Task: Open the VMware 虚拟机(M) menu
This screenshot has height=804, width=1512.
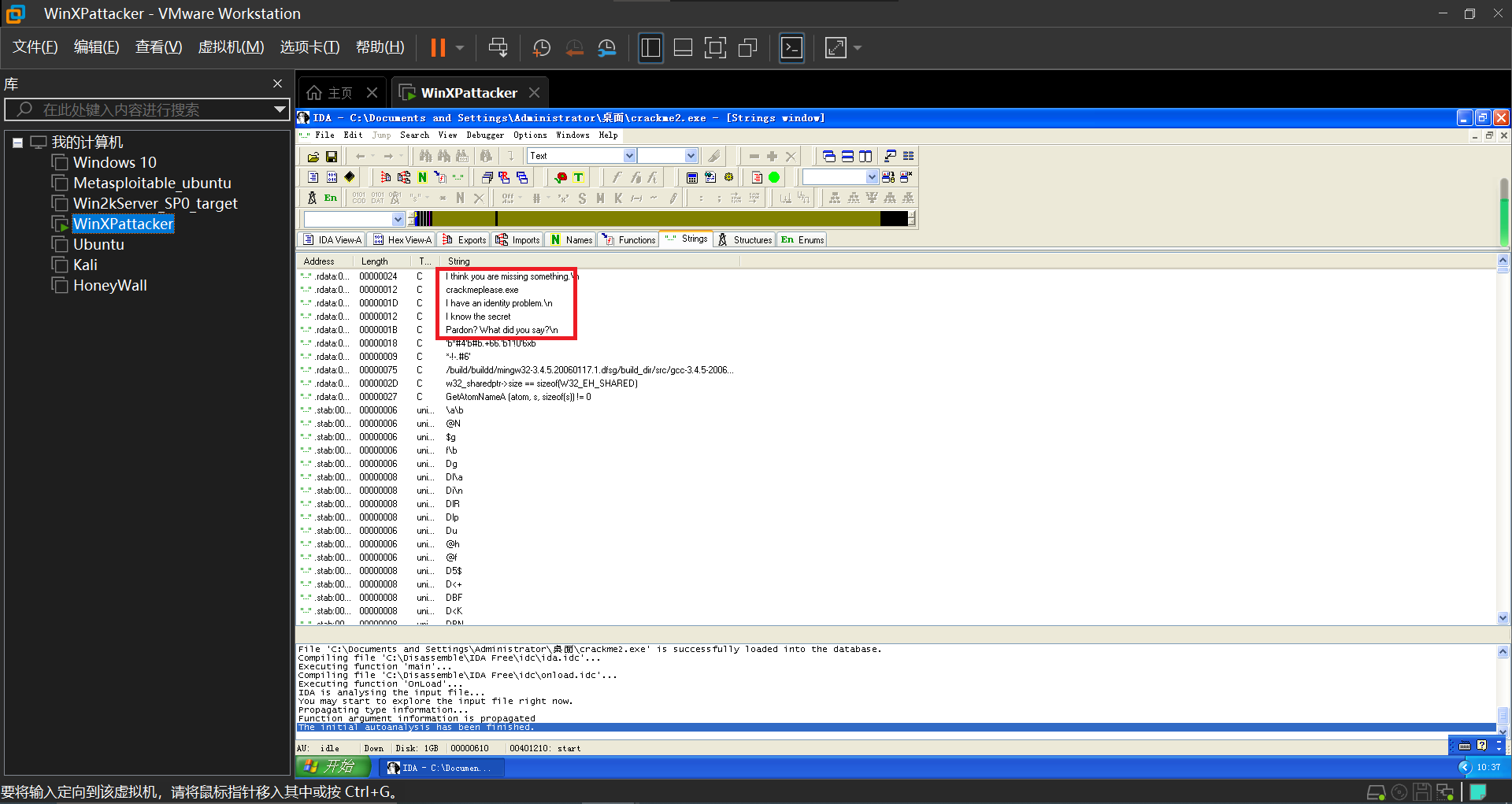Action: click(231, 47)
